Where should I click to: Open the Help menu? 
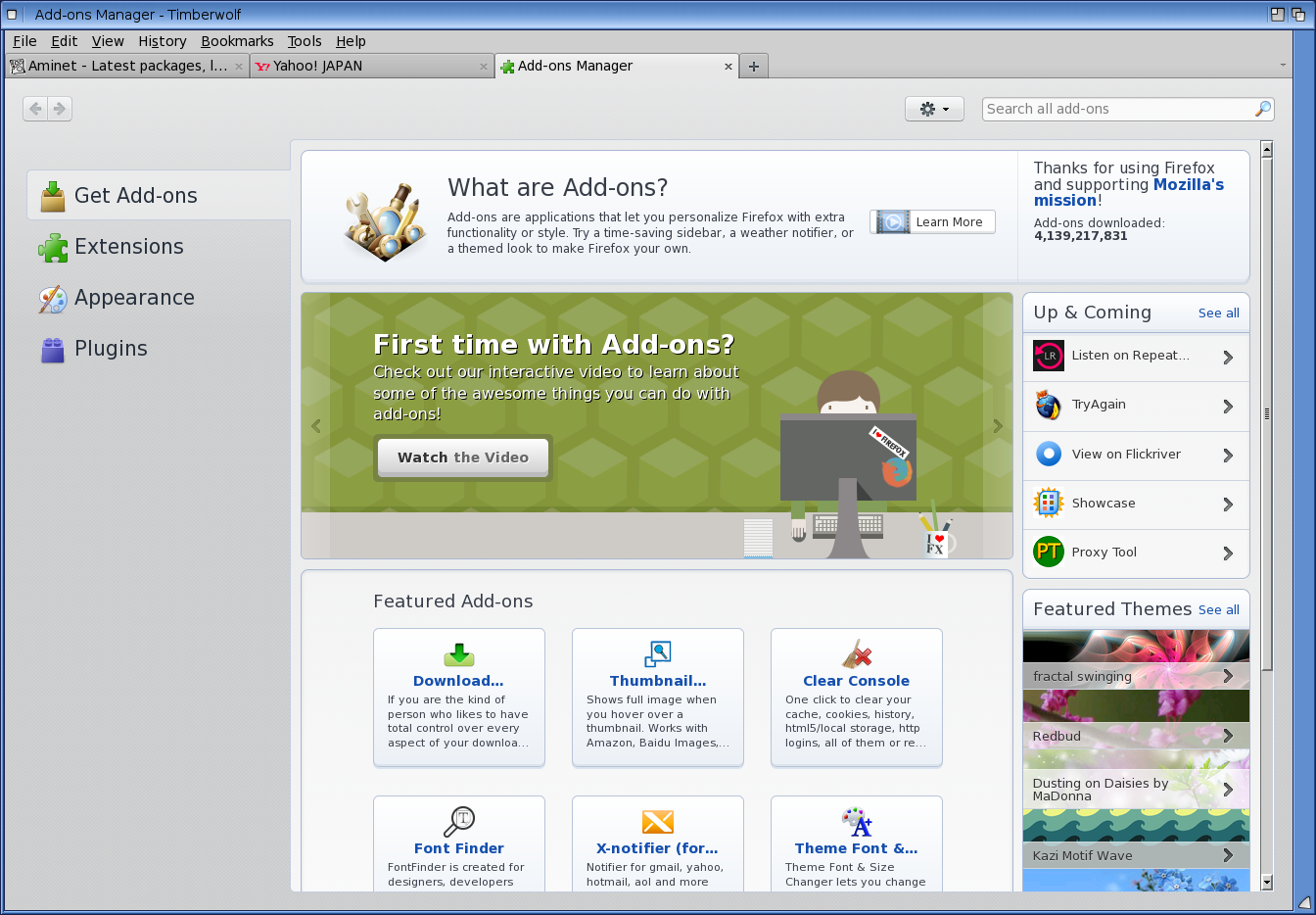(x=351, y=41)
